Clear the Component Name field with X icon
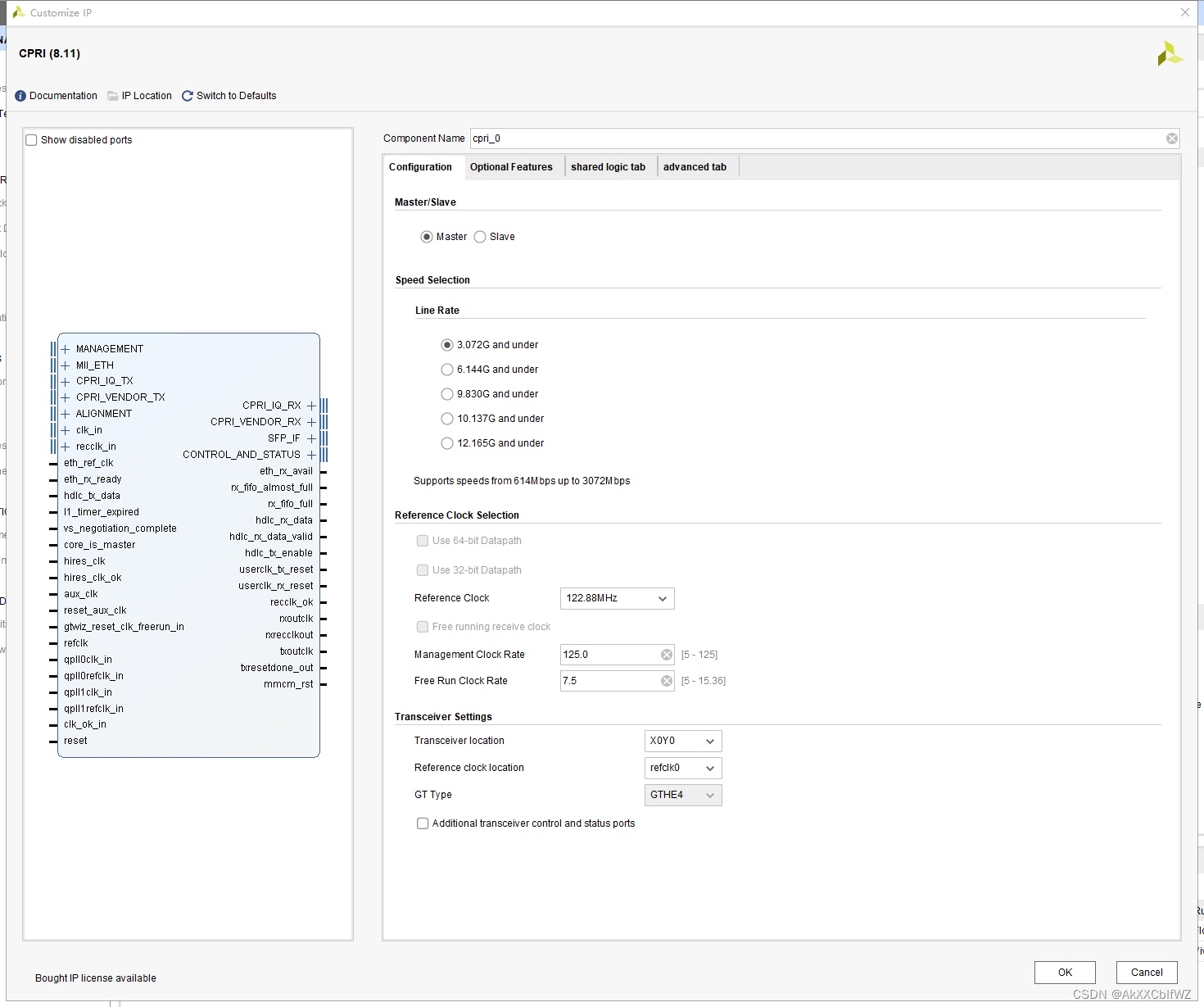The image size is (1204, 1007). pos(1172,138)
